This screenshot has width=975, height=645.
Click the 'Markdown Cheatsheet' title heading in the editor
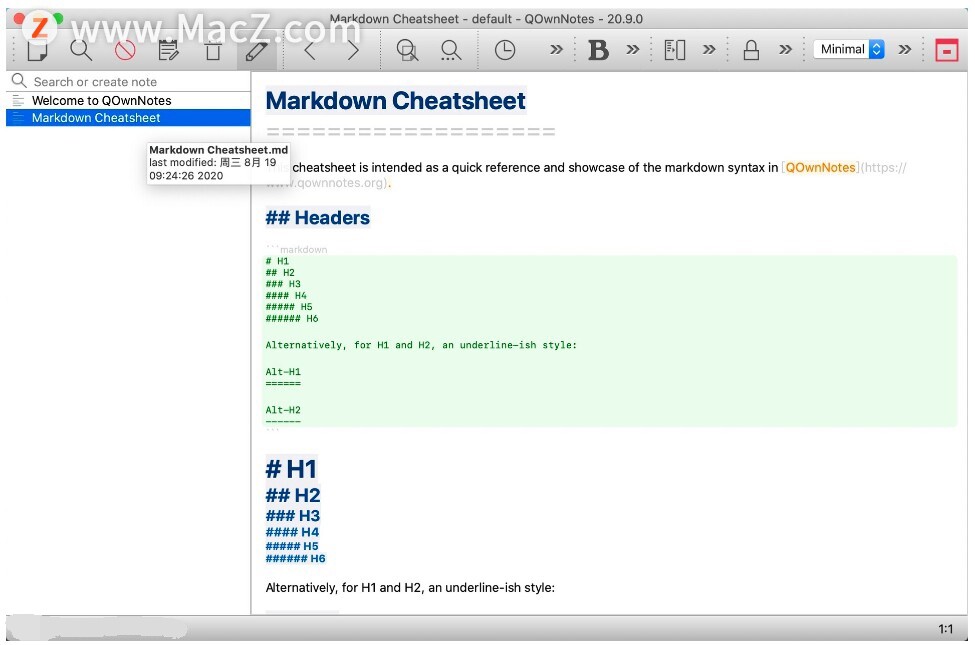coord(395,101)
